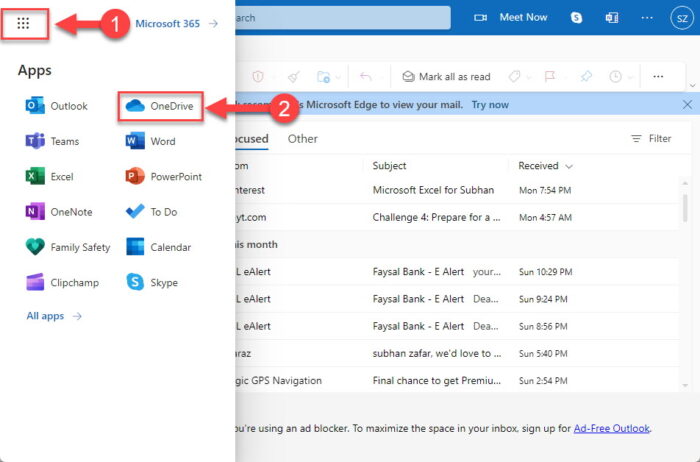The height and width of the screenshot is (462, 700).
Task: Click the scroll down arrow of message list
Action: coord(685,385)
